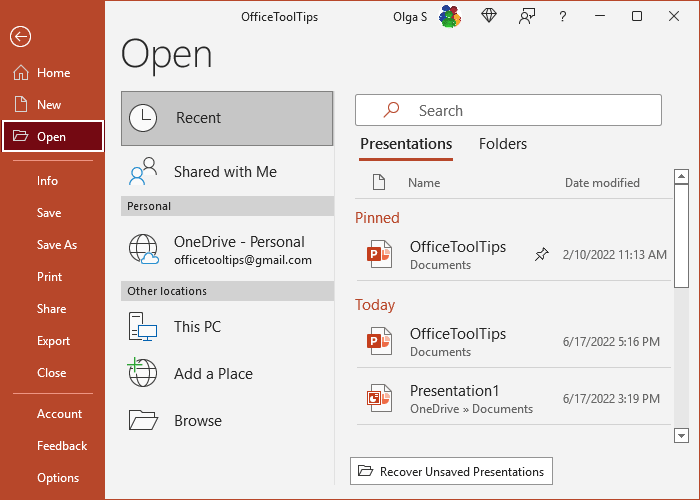Click Recover Unsaved Presentations
Screen dimensions: 700x500
pos(451,471)
